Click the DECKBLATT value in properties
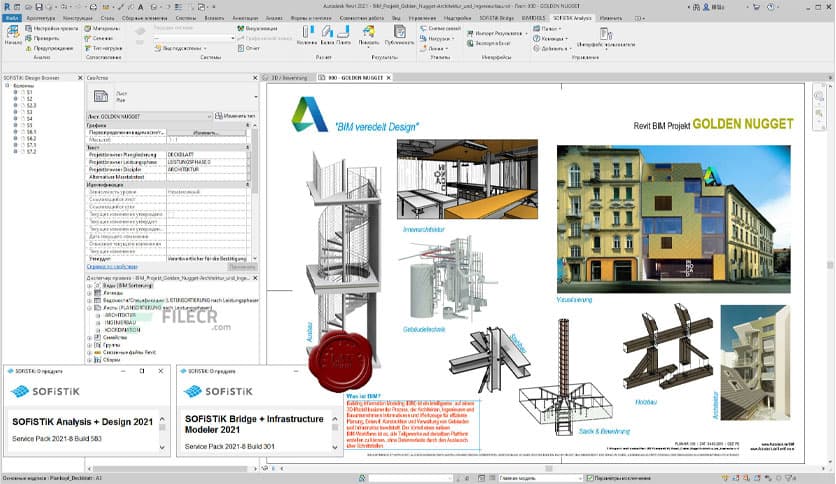This screenshot has height=484, width=836. [x=207, y=155]
